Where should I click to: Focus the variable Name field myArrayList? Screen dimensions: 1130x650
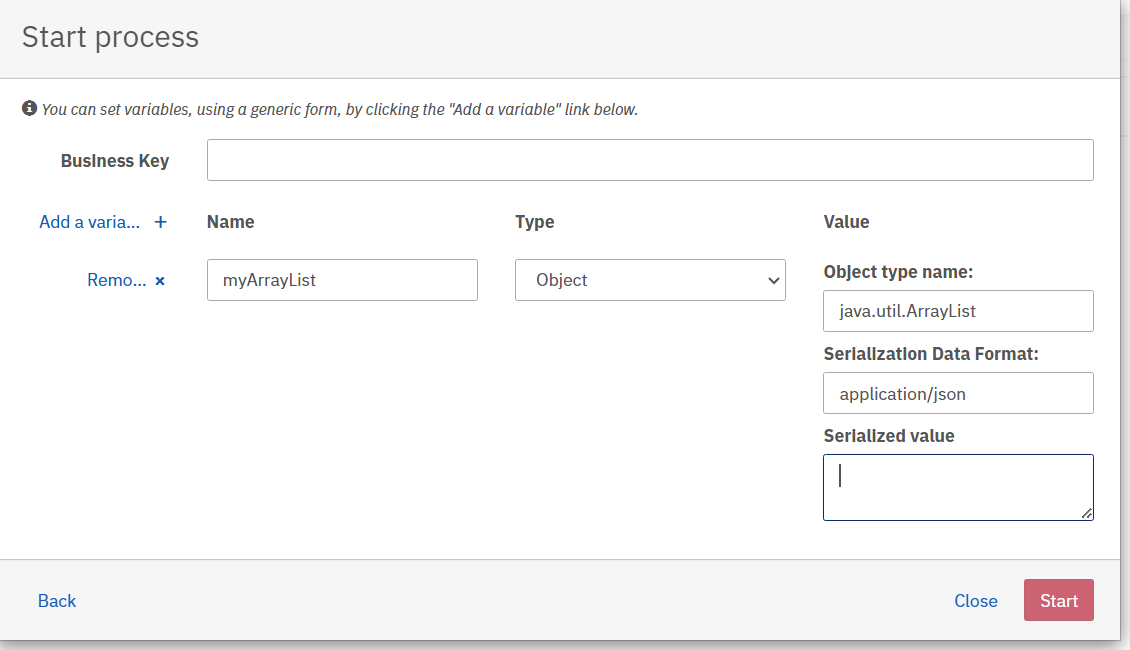[342, 280]
